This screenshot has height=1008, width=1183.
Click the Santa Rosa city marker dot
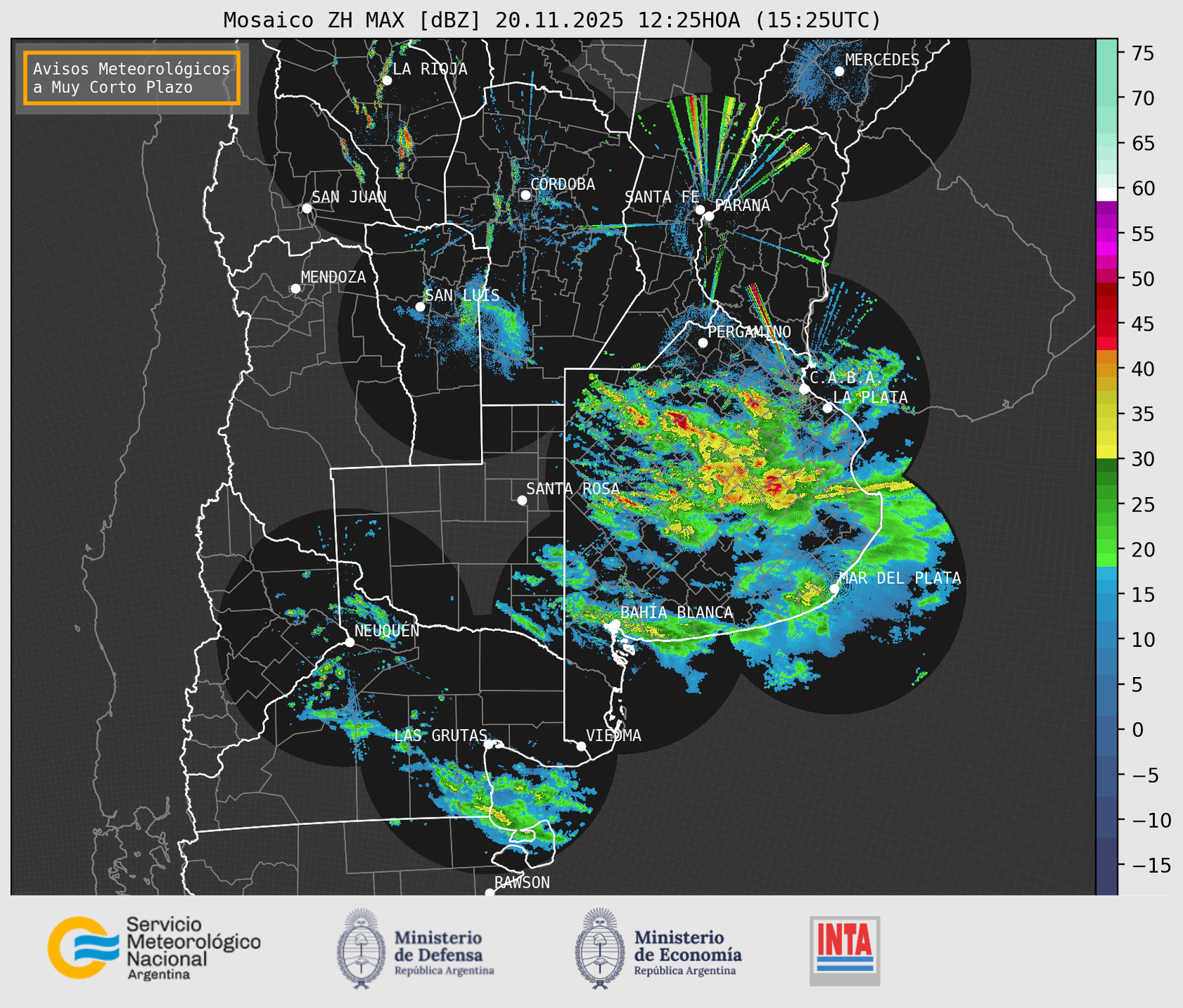(x=522, y=500)
